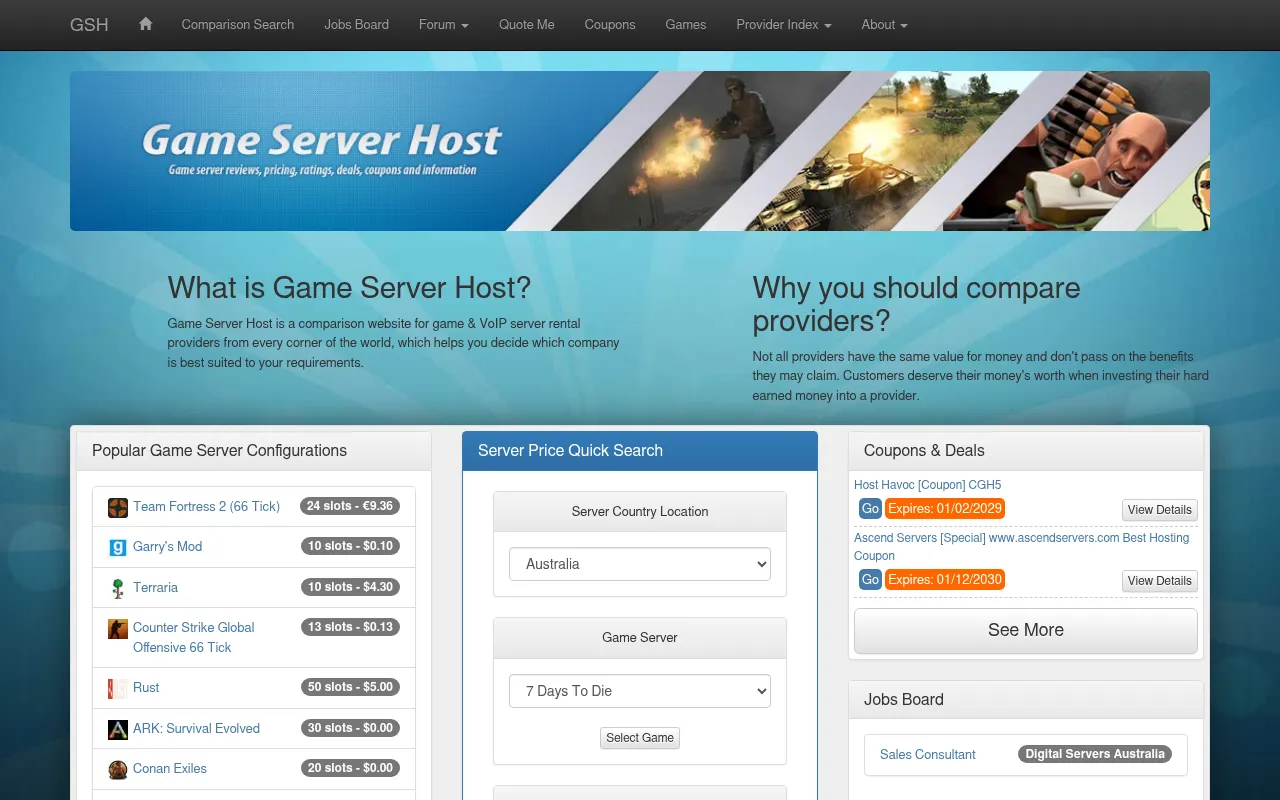Open Comparison Search in the navbar
1280x800 pixels.
[238, 24]
